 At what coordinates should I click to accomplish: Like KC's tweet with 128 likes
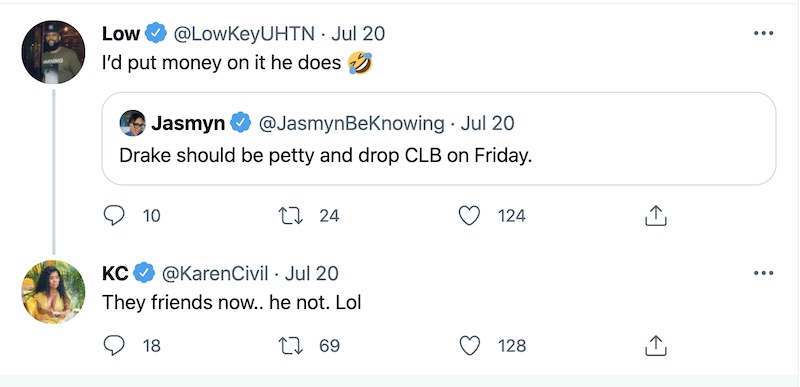pyautogui.click(x=469, y=346)
